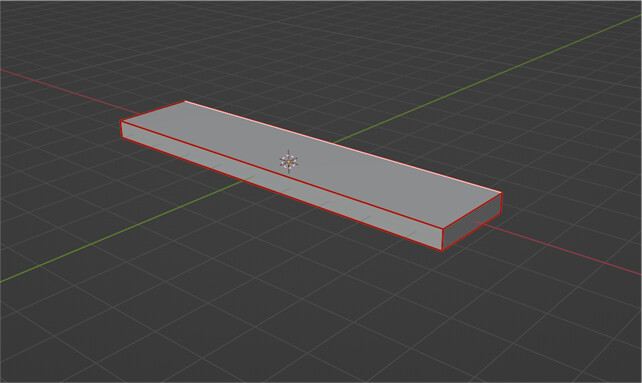Screen dimensions: 642x383
Task: Select the white highlighted back top edge
Action: coord(343,147)
